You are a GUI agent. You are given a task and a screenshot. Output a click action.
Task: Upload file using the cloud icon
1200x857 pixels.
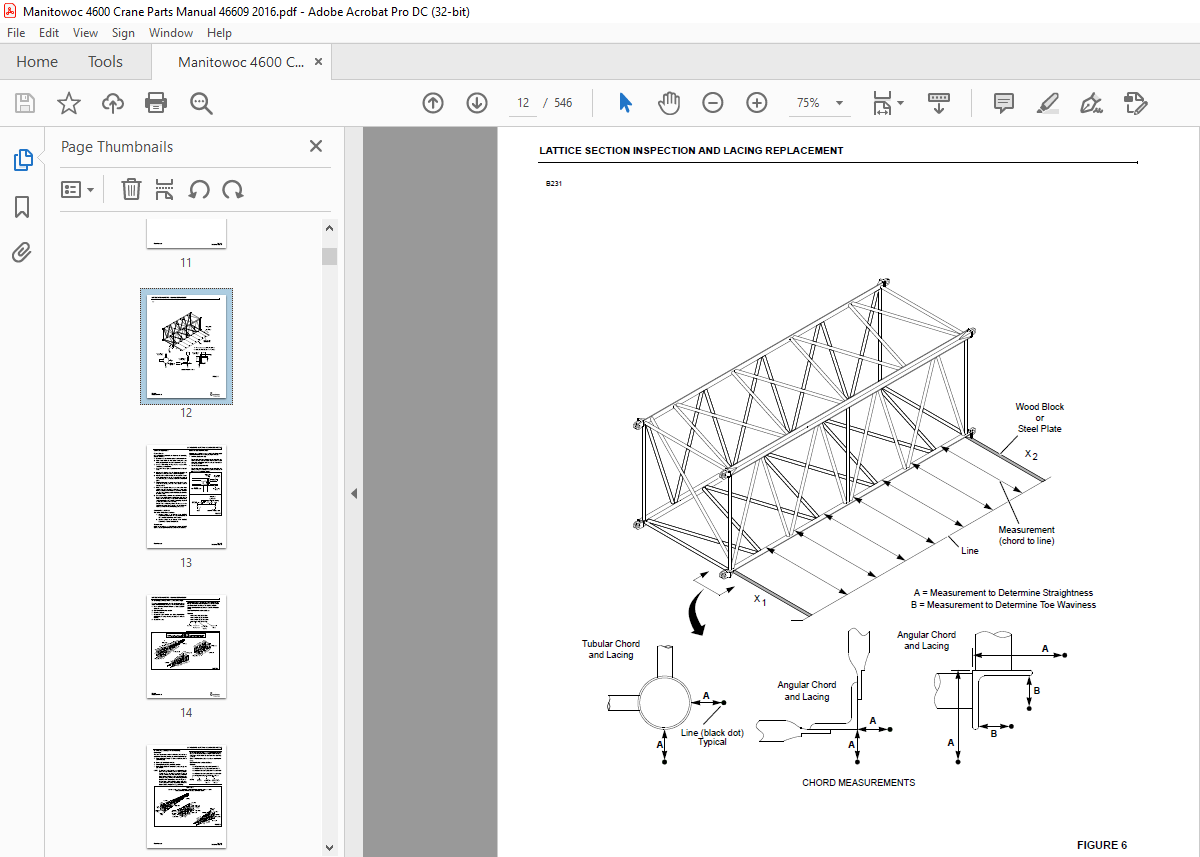tap(112, 103)
